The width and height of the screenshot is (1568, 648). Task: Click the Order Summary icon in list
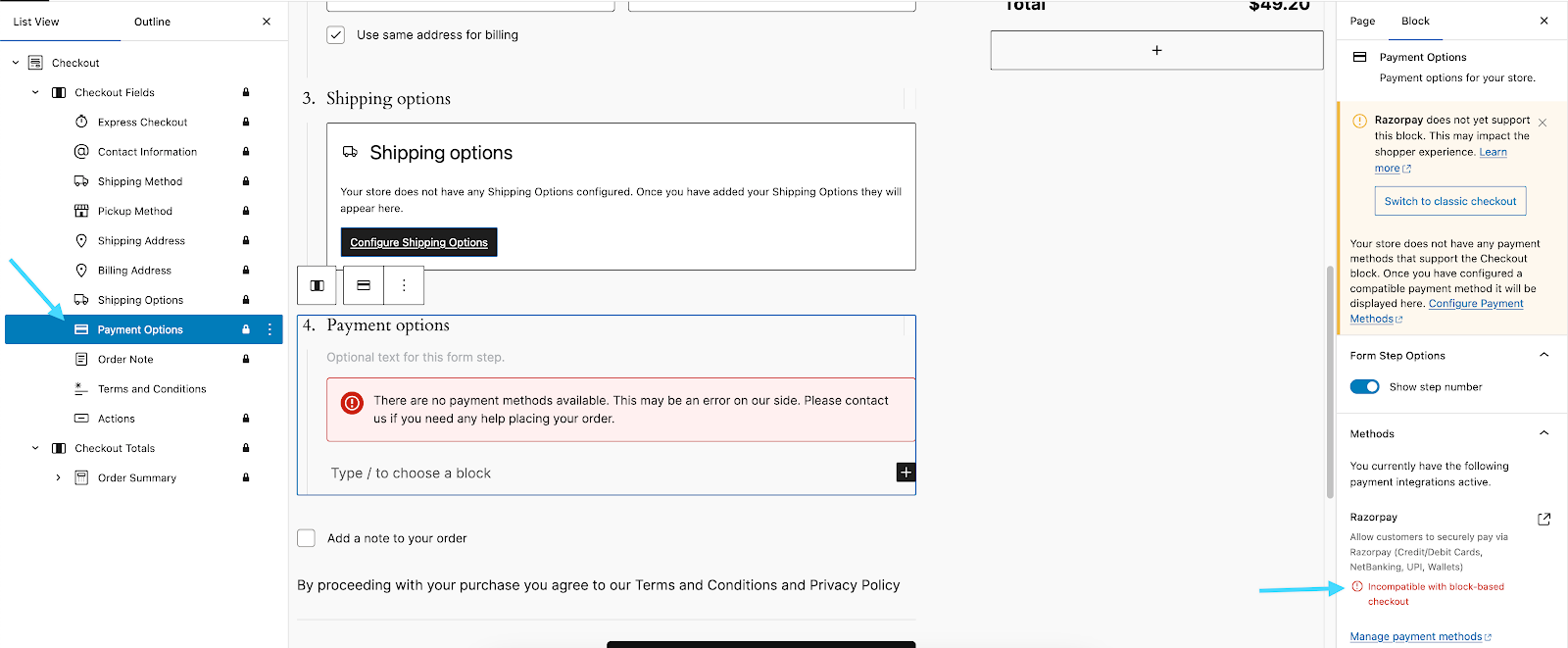(81, 477)
